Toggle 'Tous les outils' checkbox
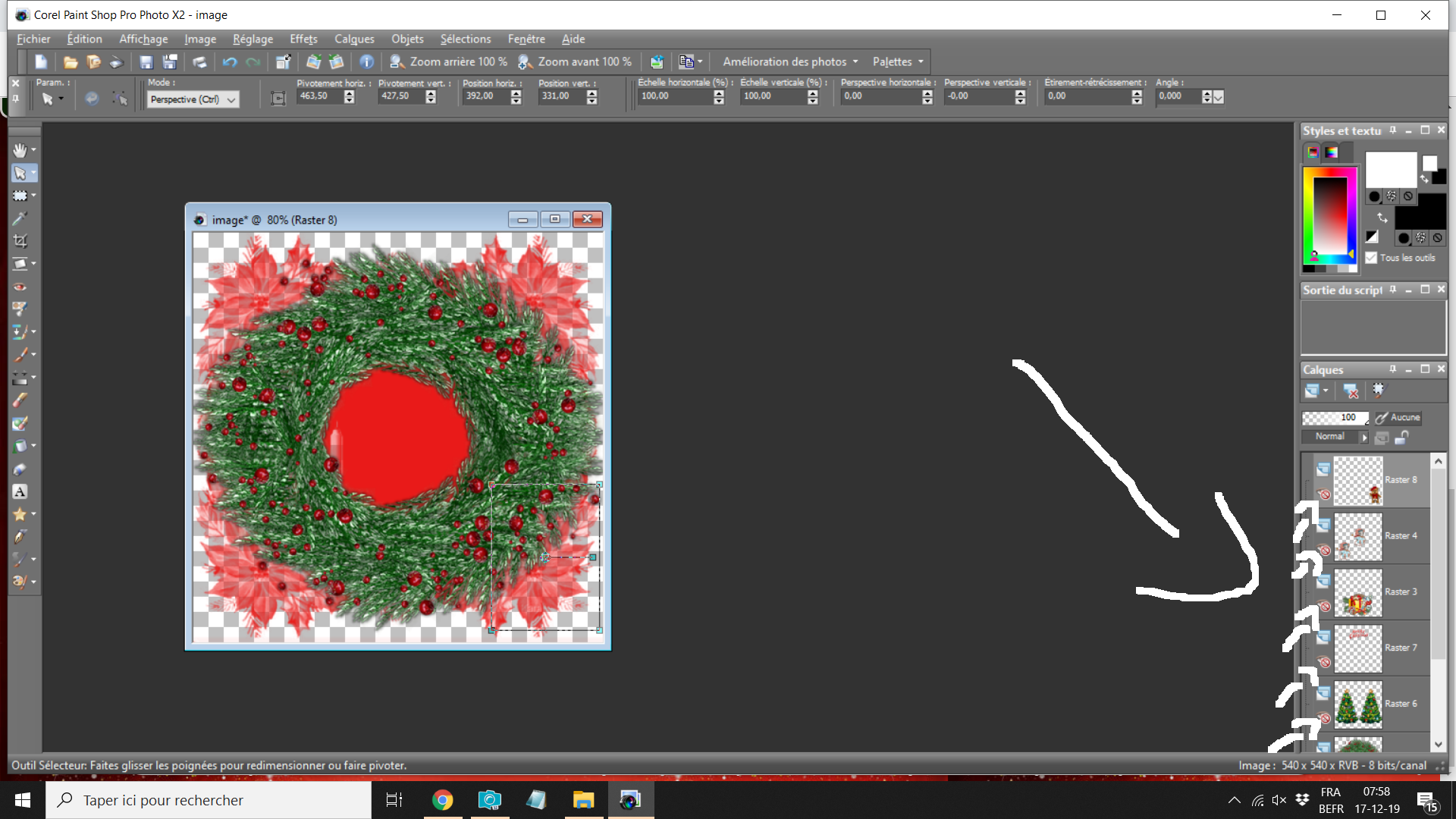Viewport: 1456px width, 819px height. [x=1371, y=258]
